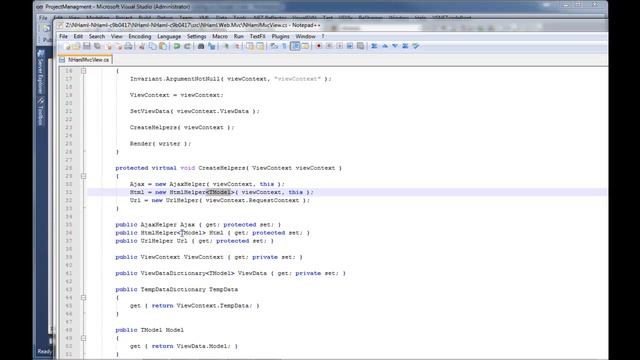Image resolution: width=640 pixels, height=360 pixels.
Task: Click the User Defined Language toolbar icon
Action: click(305, 46)
